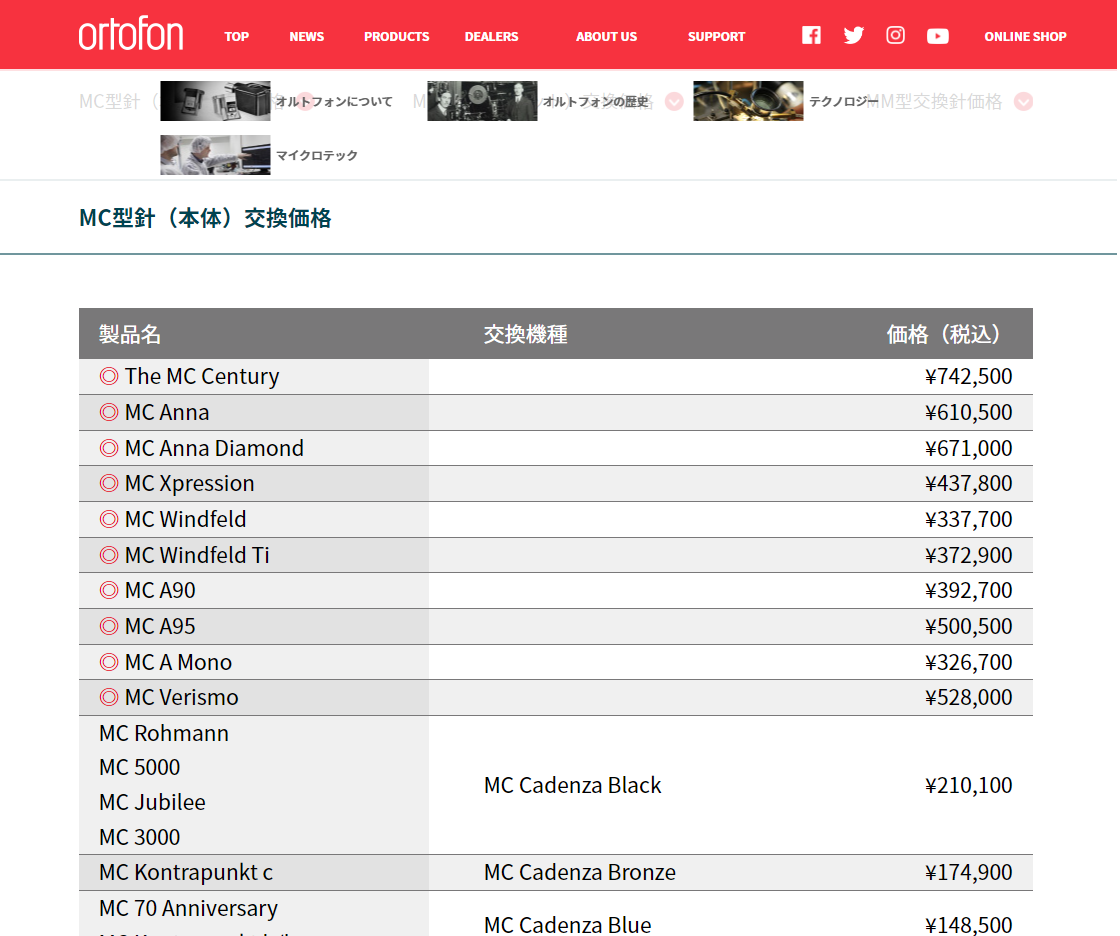The image size is (1120, 936).
Task: Click the 製品名 column header
Action: click(x=129, y=334)
